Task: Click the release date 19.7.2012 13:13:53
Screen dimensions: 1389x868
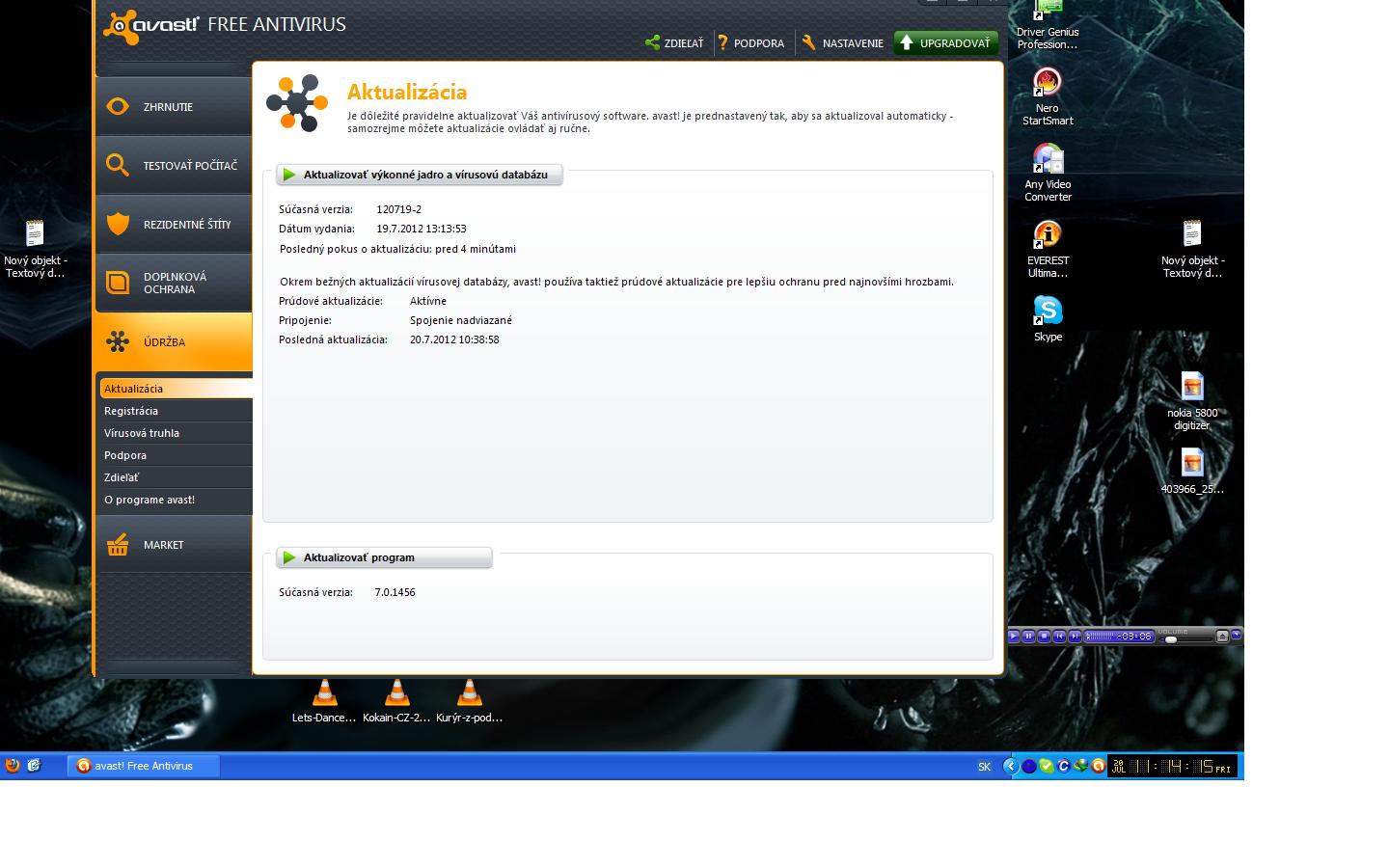Action: (x=422, y=229)
